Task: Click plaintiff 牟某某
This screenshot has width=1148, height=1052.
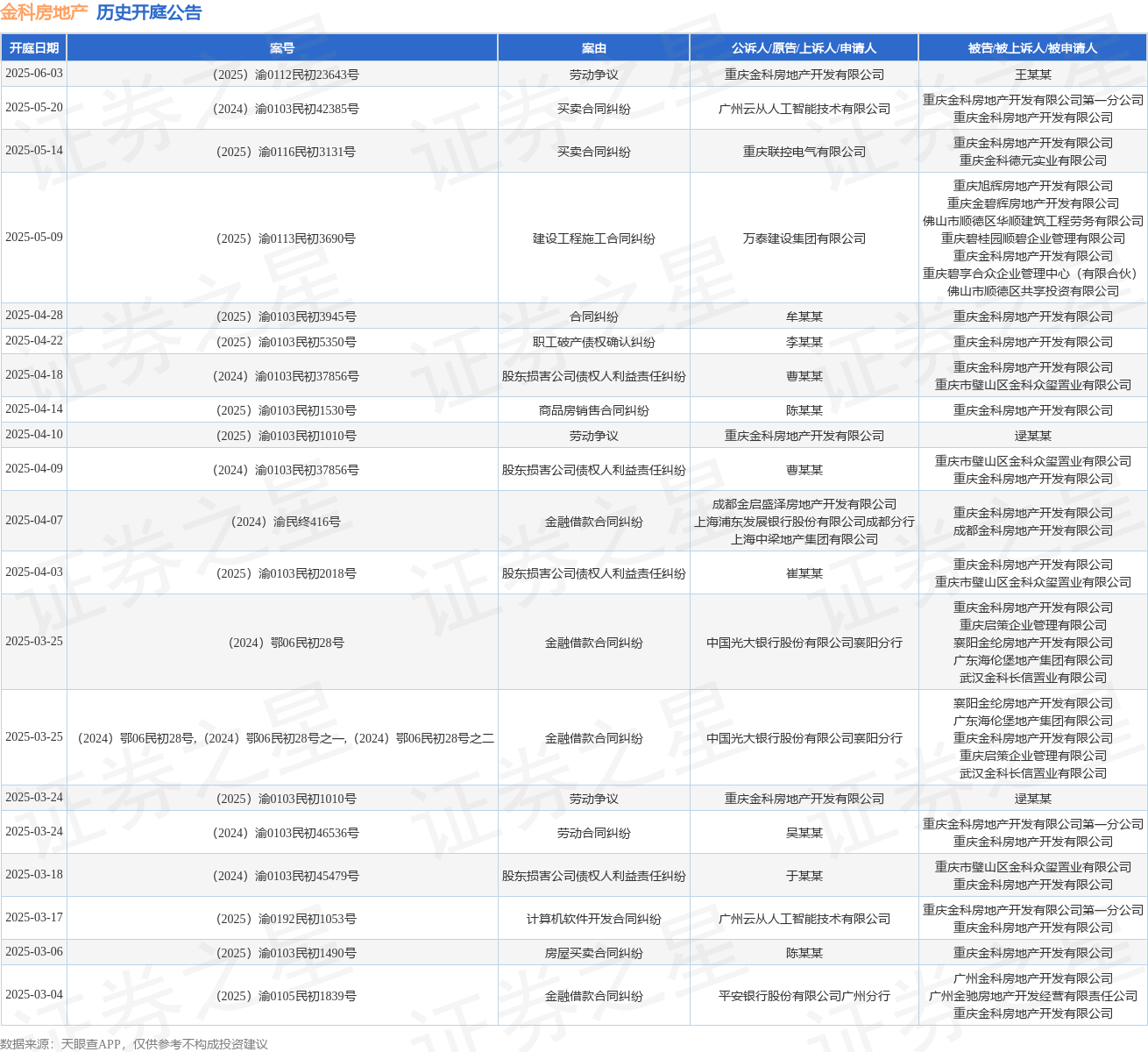Action: point(804,316)
